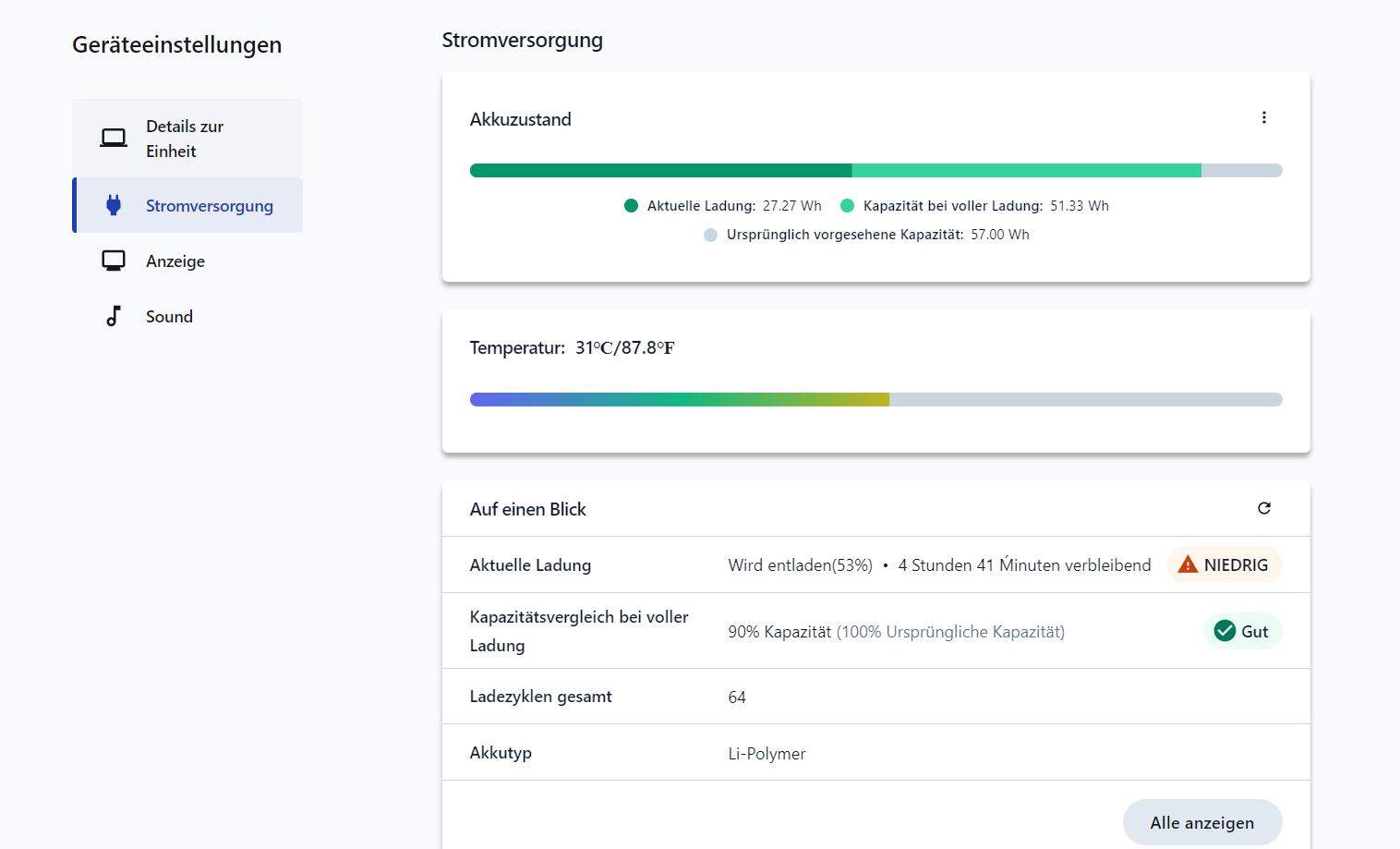Click the orange warning triangle icon
This screenshot has height=849, width=1400.
pyautogui.click(x=1188, y=564)
